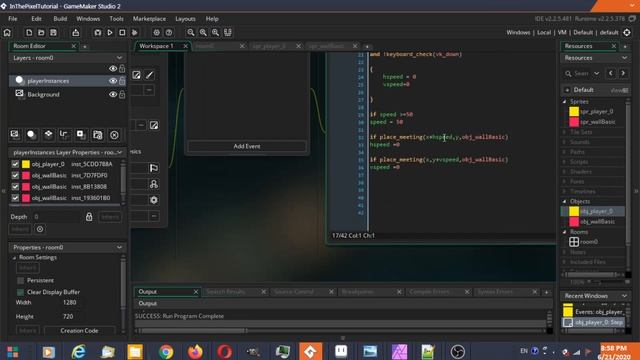This screenshot has width=640, height=360.
Task: Select the Output tab
Action: [x=148, y=292]
